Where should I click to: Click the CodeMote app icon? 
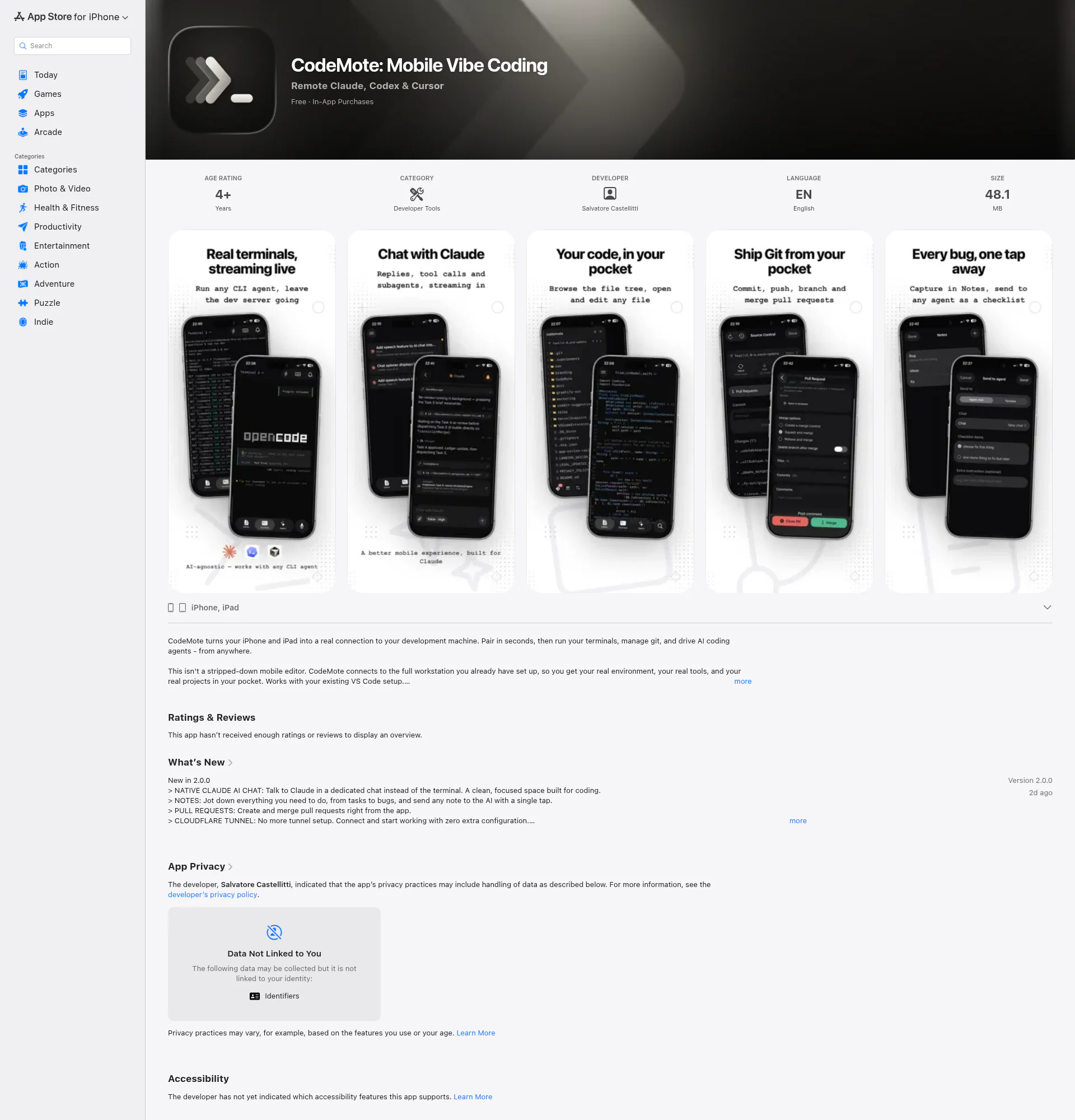pyautogui.click(x=222, y=80)
